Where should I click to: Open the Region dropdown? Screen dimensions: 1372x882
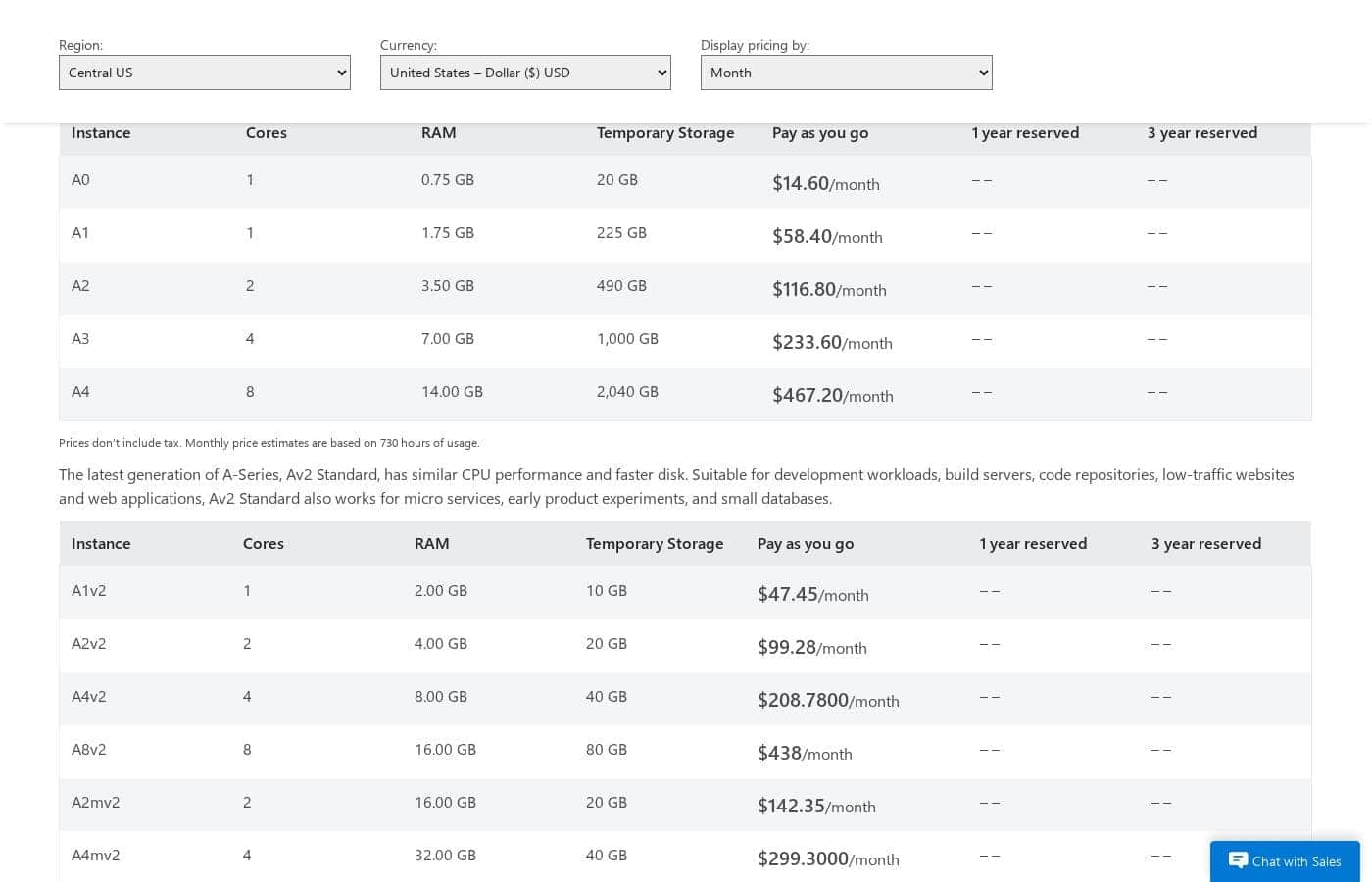(x=205, y=73)
